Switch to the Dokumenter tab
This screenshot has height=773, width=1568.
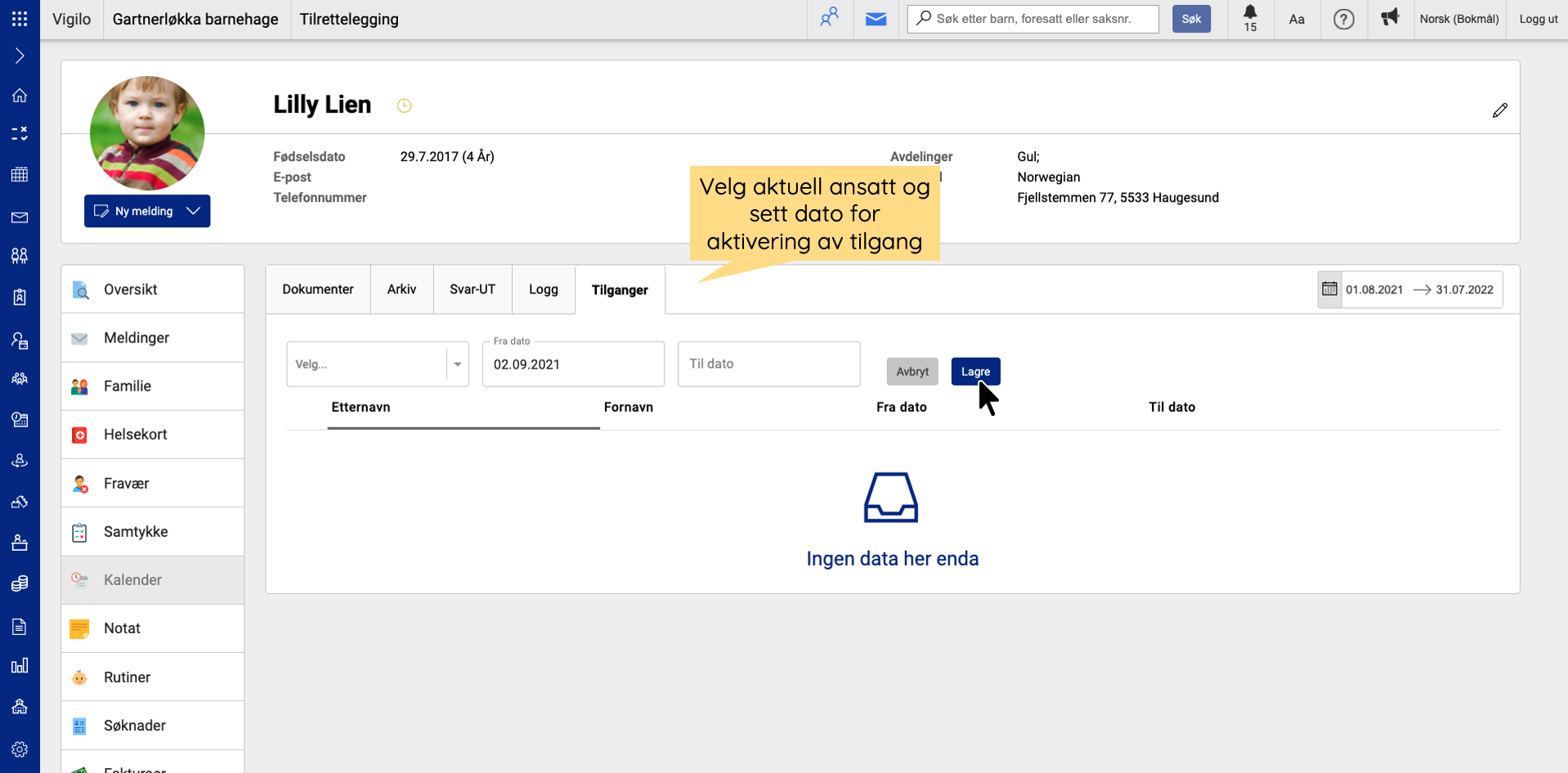pos(318,289)
